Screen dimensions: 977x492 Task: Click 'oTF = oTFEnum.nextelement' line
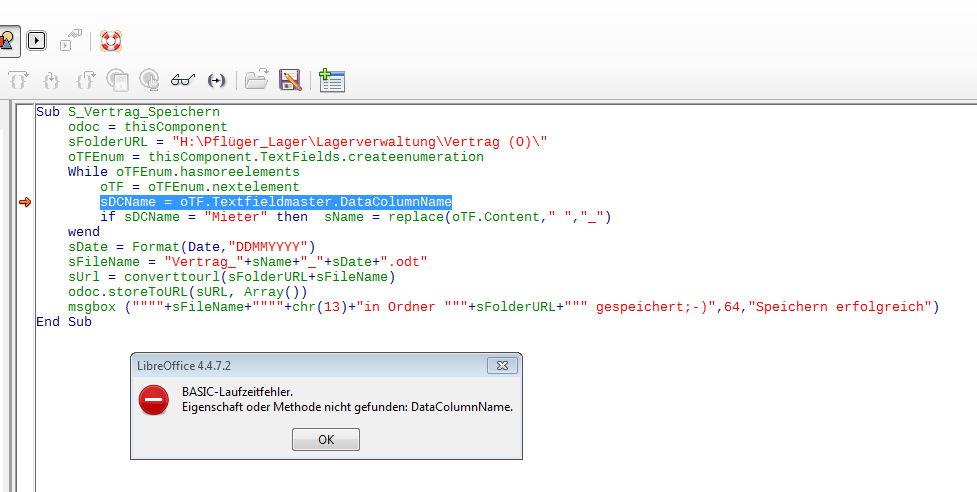[200, 187]
